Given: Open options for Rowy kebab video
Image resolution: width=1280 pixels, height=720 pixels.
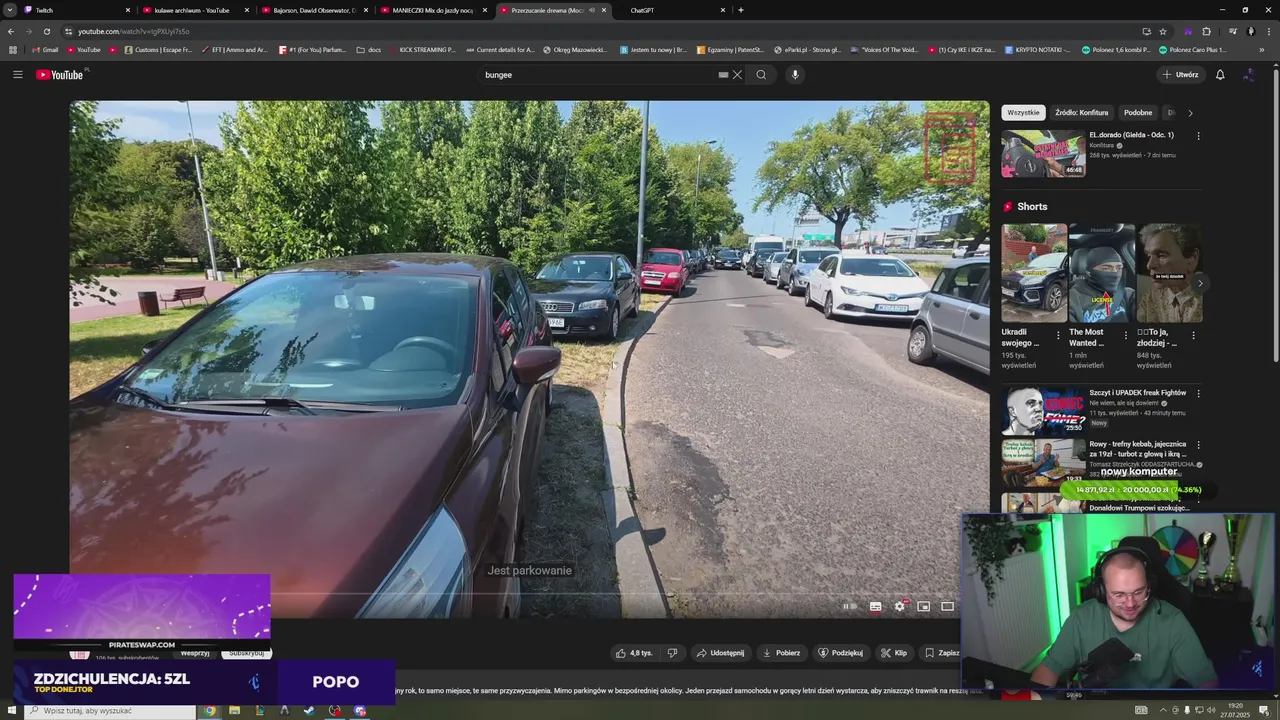Looking at the screenshot, I should [1198, 444].
